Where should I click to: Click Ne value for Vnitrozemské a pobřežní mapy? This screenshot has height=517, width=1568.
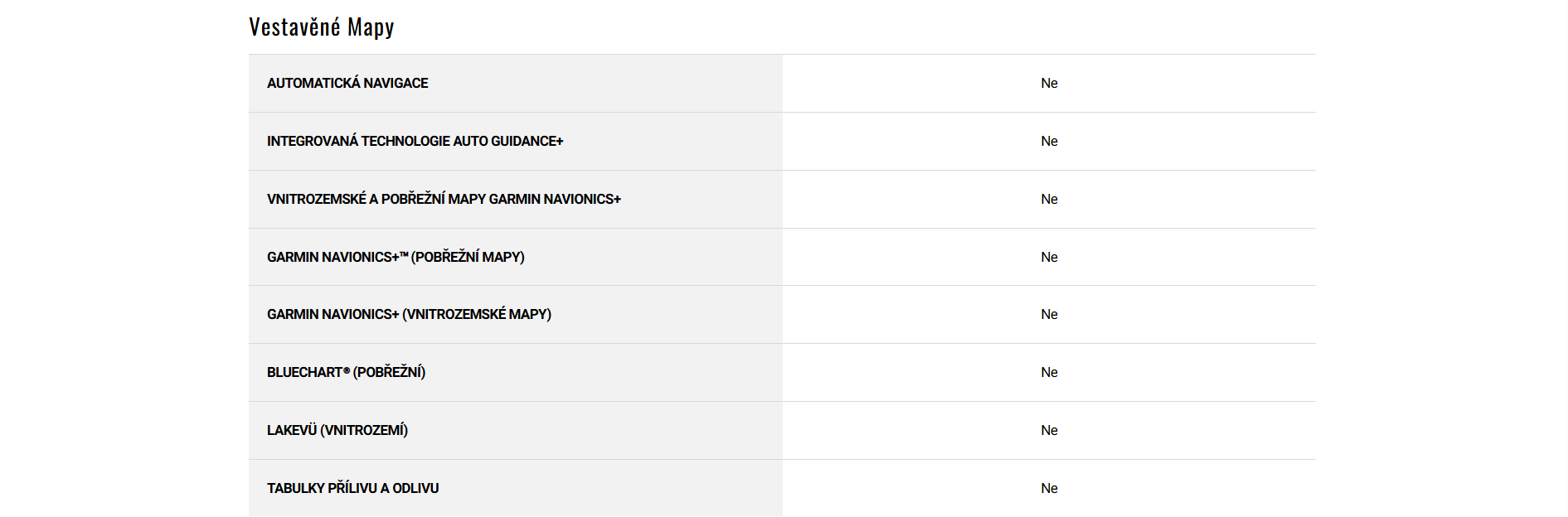pyautogui.click(x=1049, y=199)
